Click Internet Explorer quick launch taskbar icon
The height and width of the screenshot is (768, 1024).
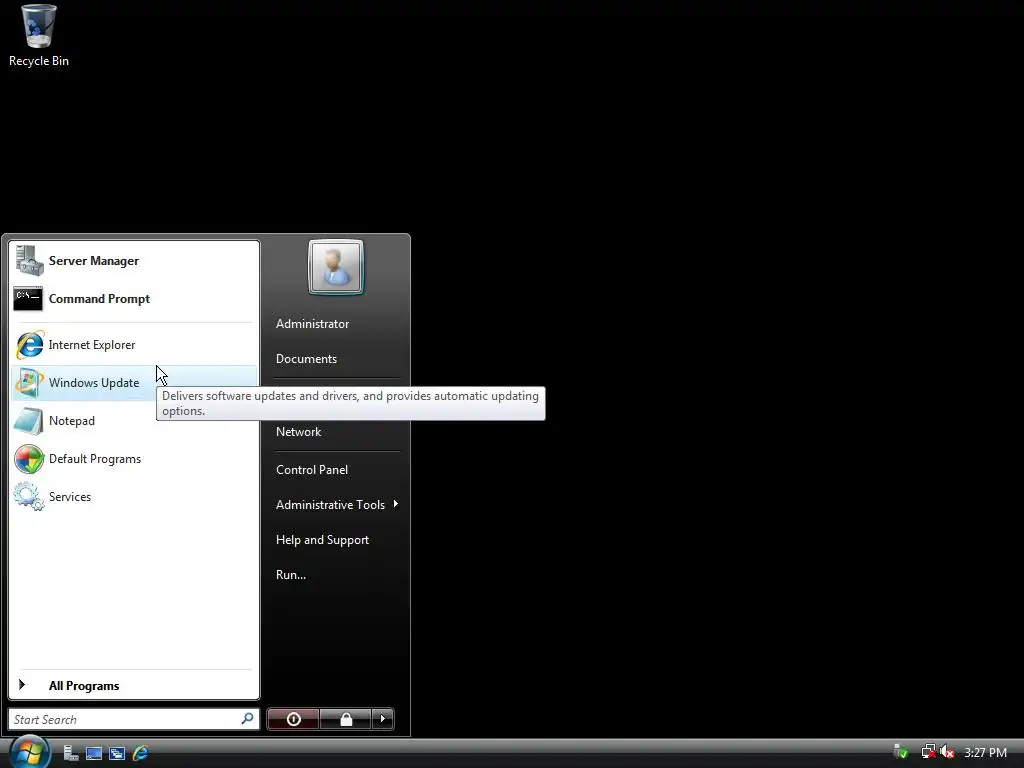click(140, 753)
